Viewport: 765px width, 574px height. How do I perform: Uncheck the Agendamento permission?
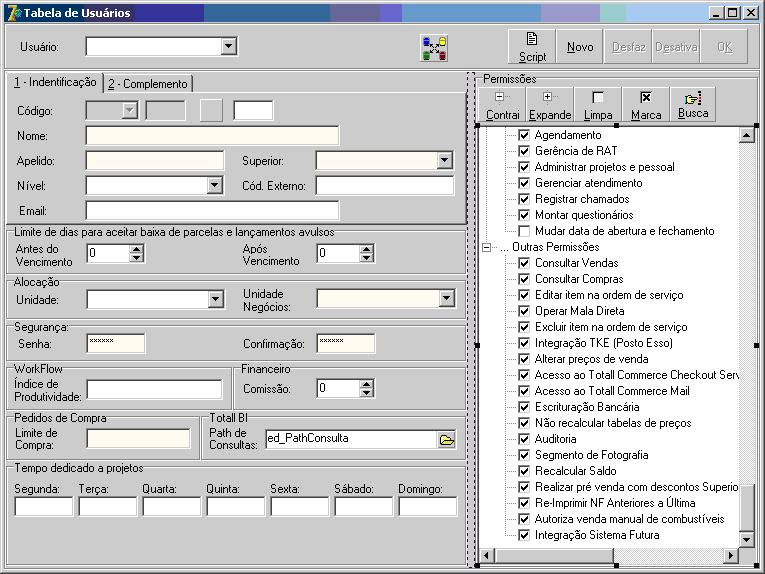524,135
